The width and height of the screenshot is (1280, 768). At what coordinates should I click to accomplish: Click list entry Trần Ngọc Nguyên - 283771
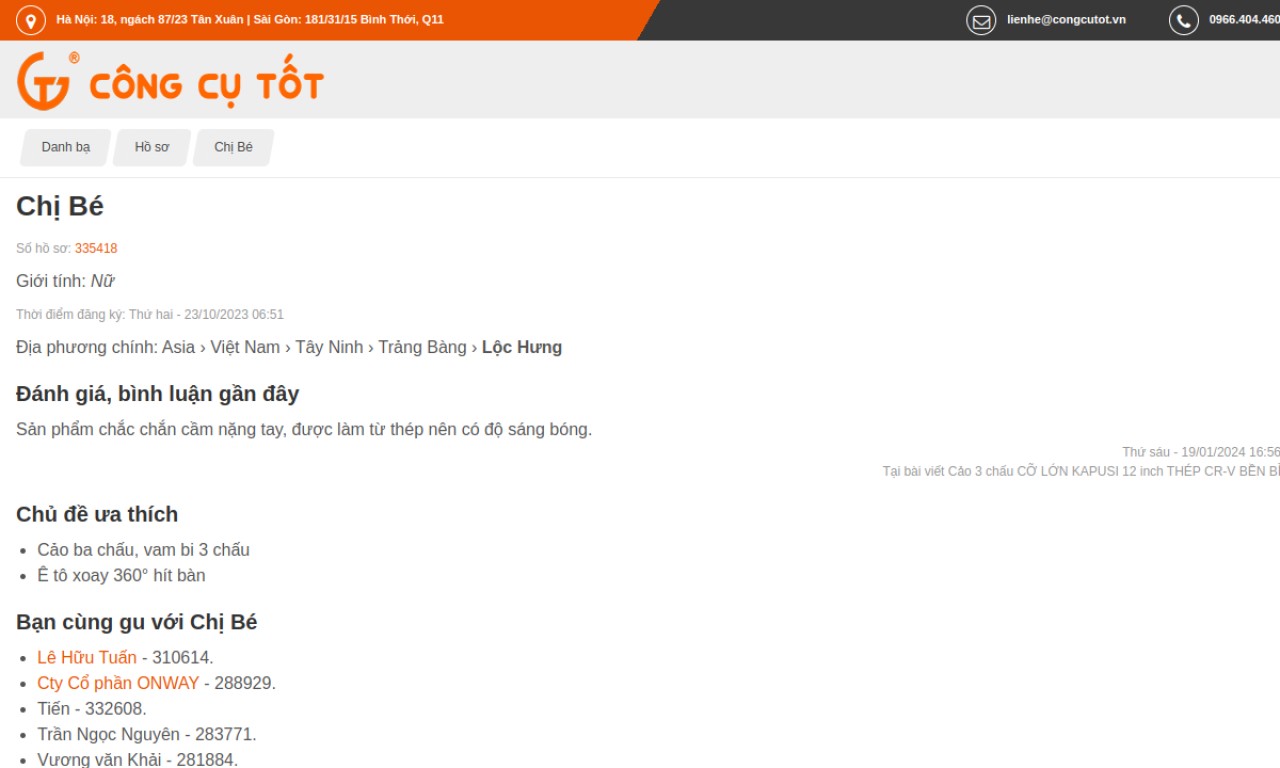(147, 734)
